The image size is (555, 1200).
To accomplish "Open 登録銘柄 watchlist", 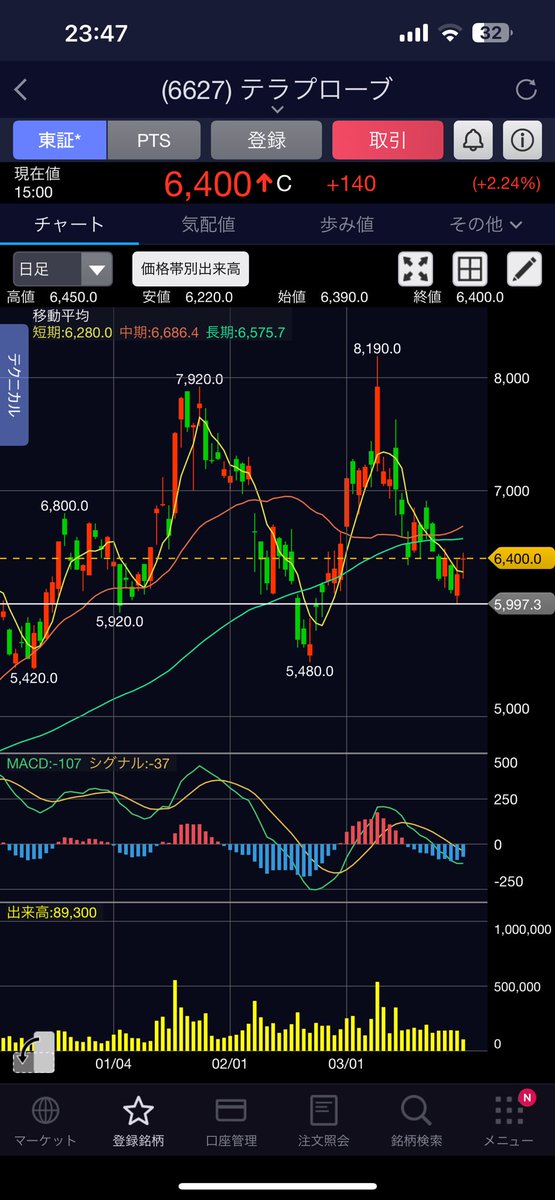I will coord(138,1120).
